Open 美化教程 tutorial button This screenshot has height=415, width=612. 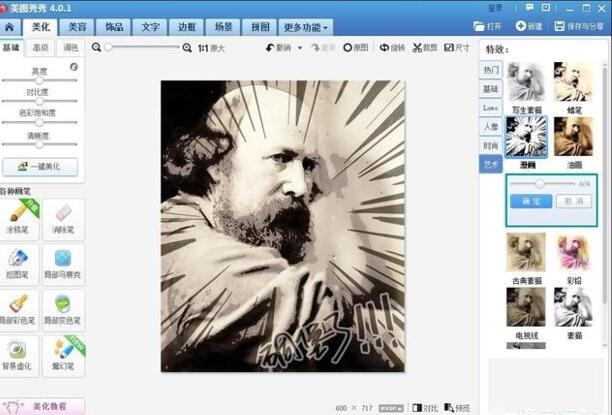click(x=42, y=406)
